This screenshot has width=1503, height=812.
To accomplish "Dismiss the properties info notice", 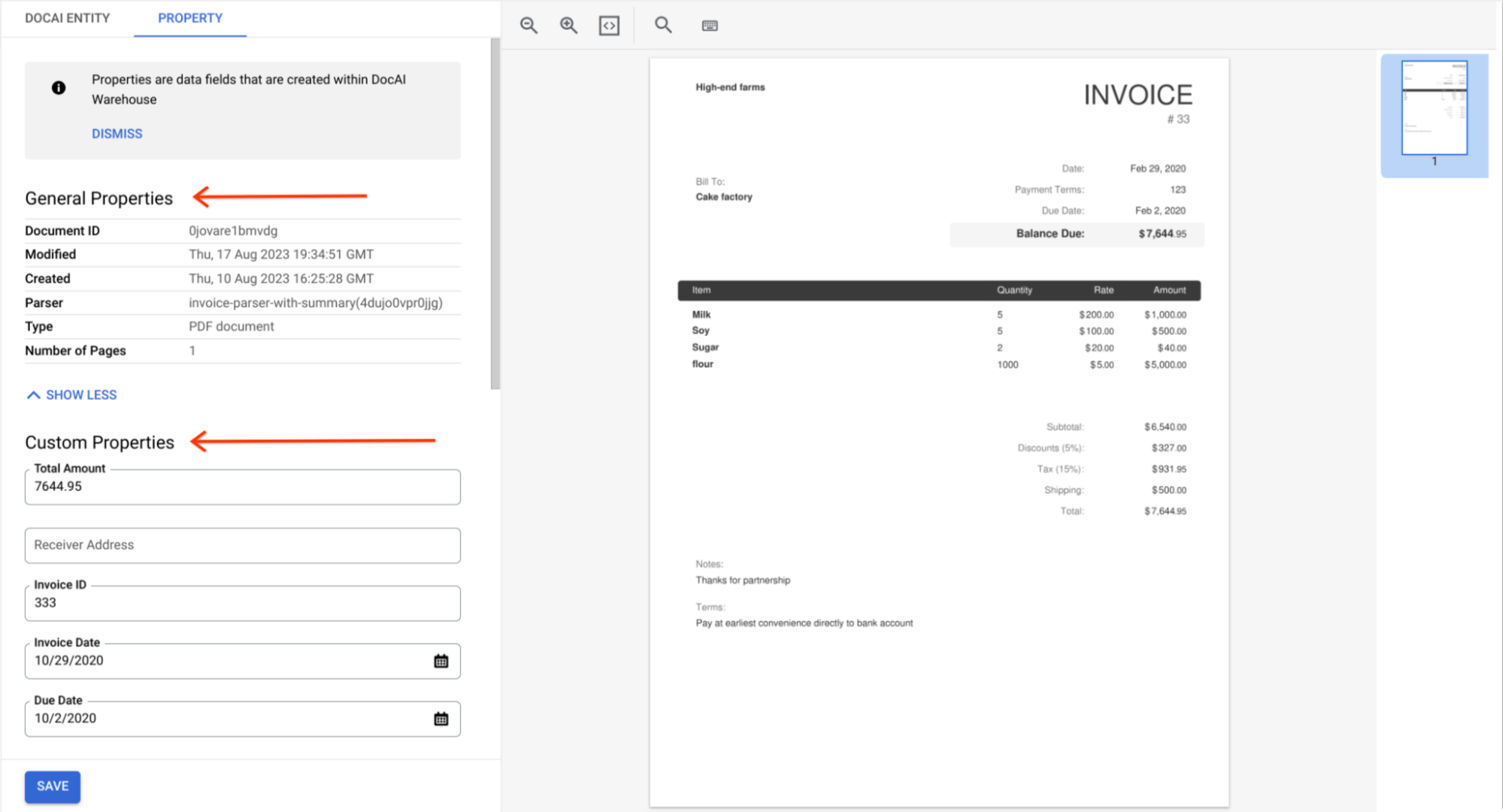I will [117, 133].
